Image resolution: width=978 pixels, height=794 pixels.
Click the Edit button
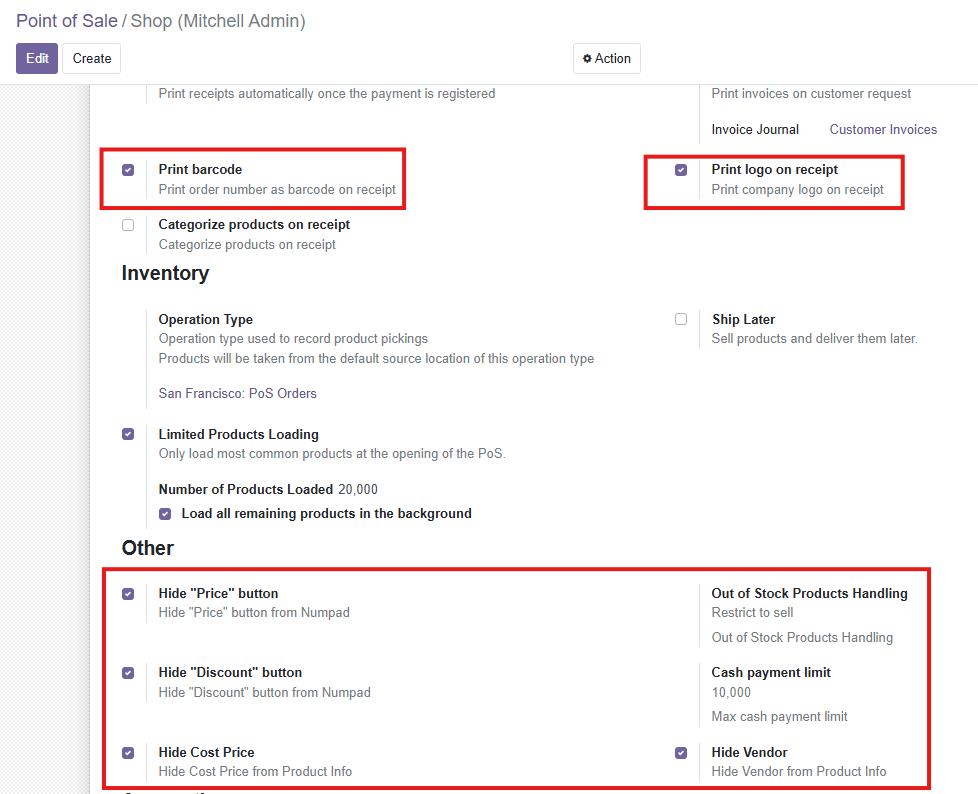(x=37, y=58)
